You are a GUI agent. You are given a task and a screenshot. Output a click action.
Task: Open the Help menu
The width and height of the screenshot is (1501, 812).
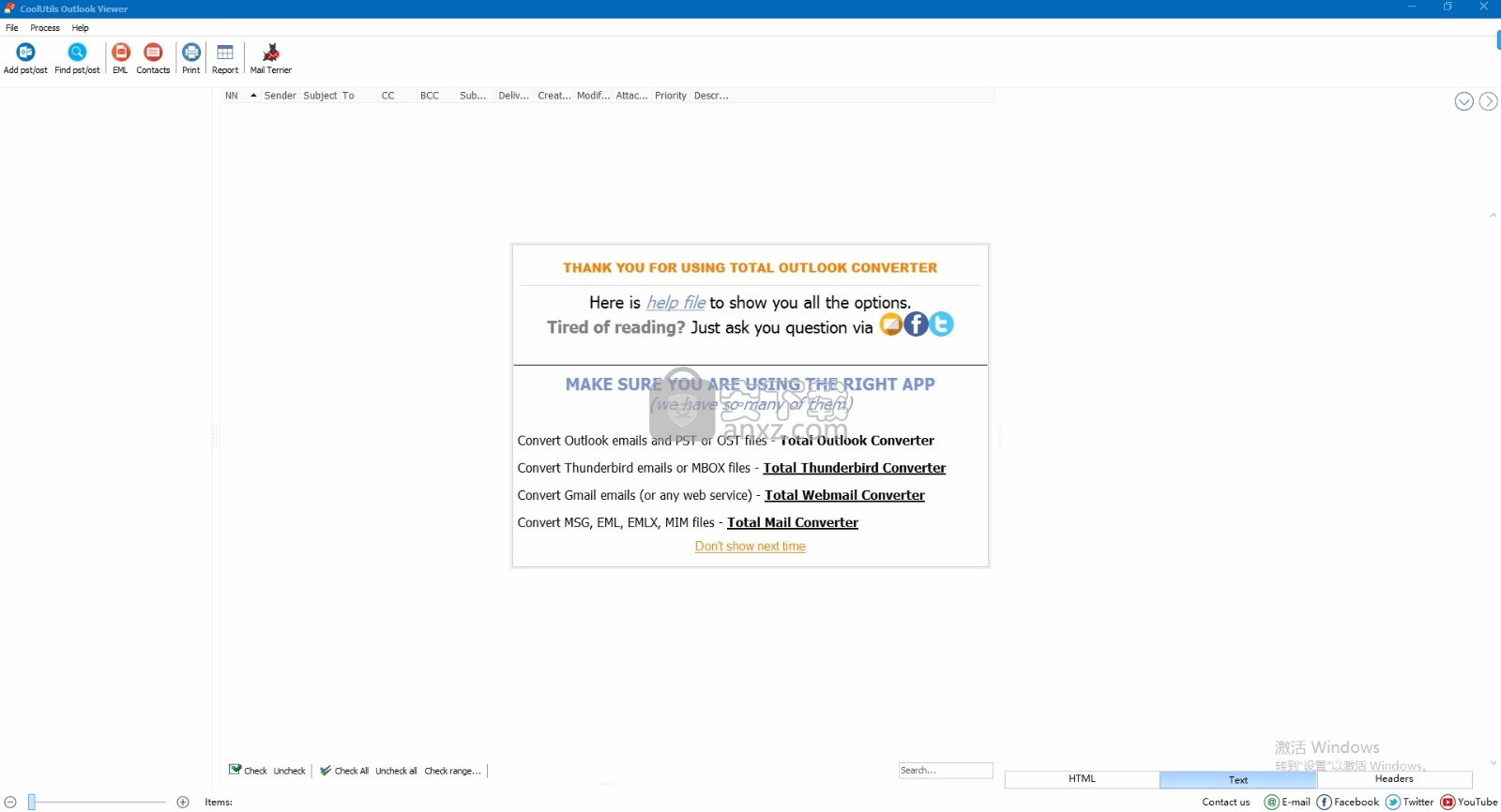click(x=80, y=28)
